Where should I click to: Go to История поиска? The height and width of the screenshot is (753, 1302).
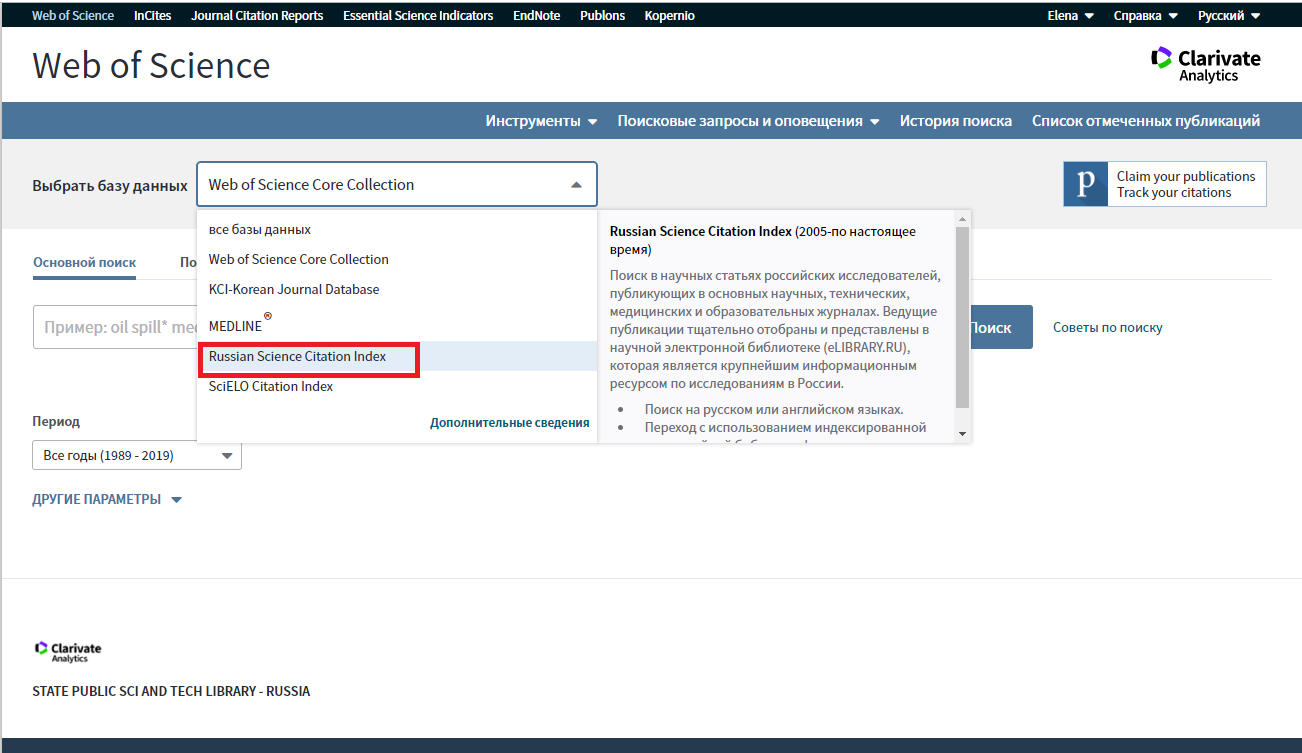[955, 121]
